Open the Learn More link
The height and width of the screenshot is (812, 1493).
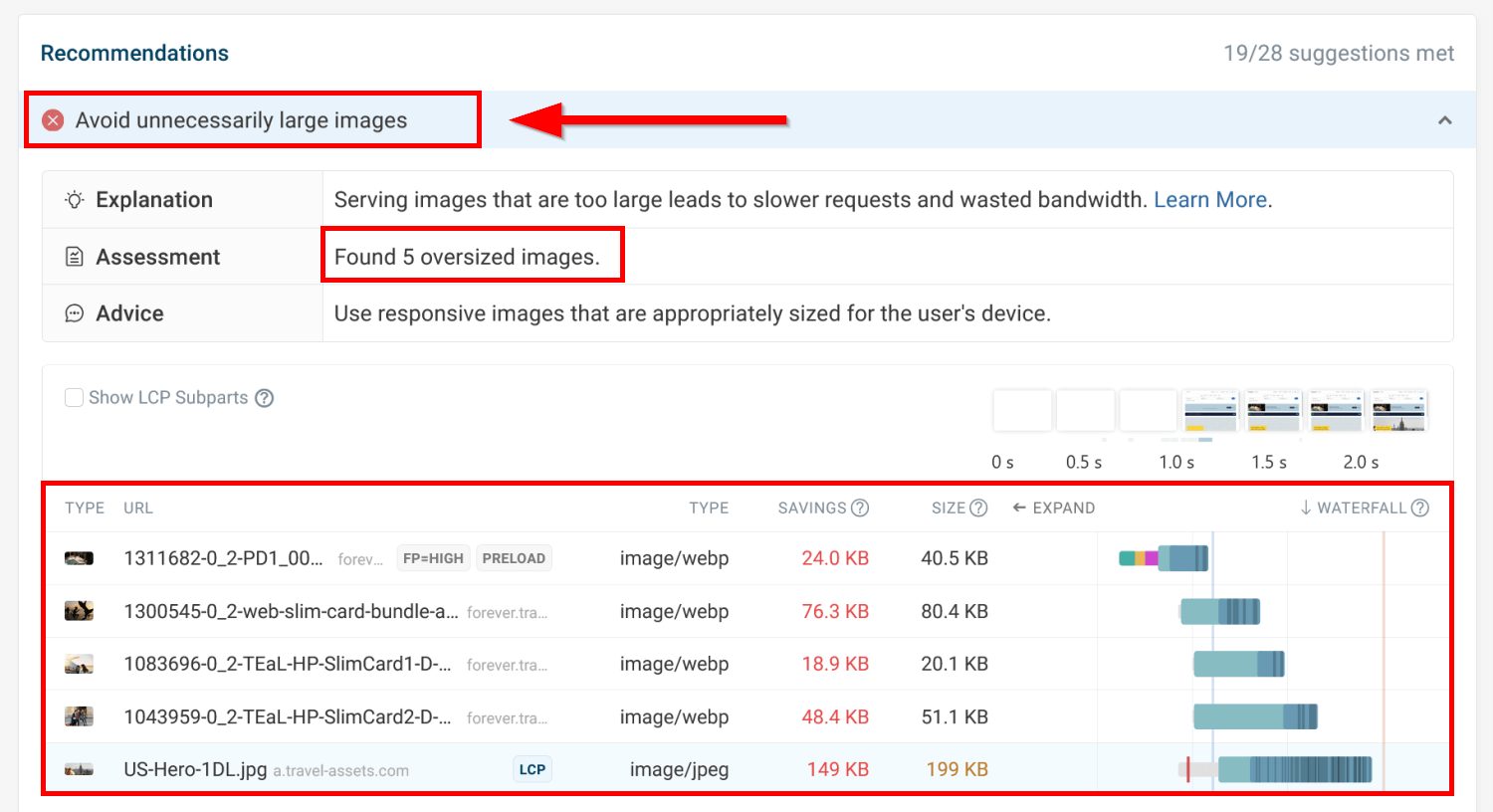(x=1210, y=199)
